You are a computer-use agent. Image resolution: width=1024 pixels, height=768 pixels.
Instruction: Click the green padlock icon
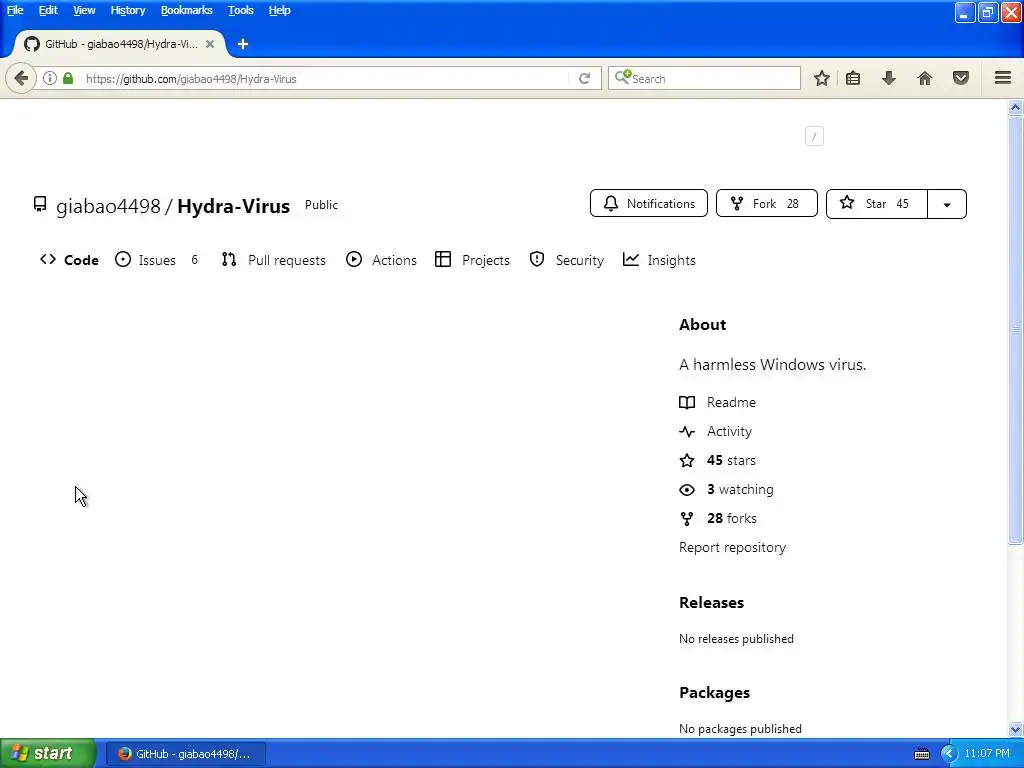pos(68,78)
